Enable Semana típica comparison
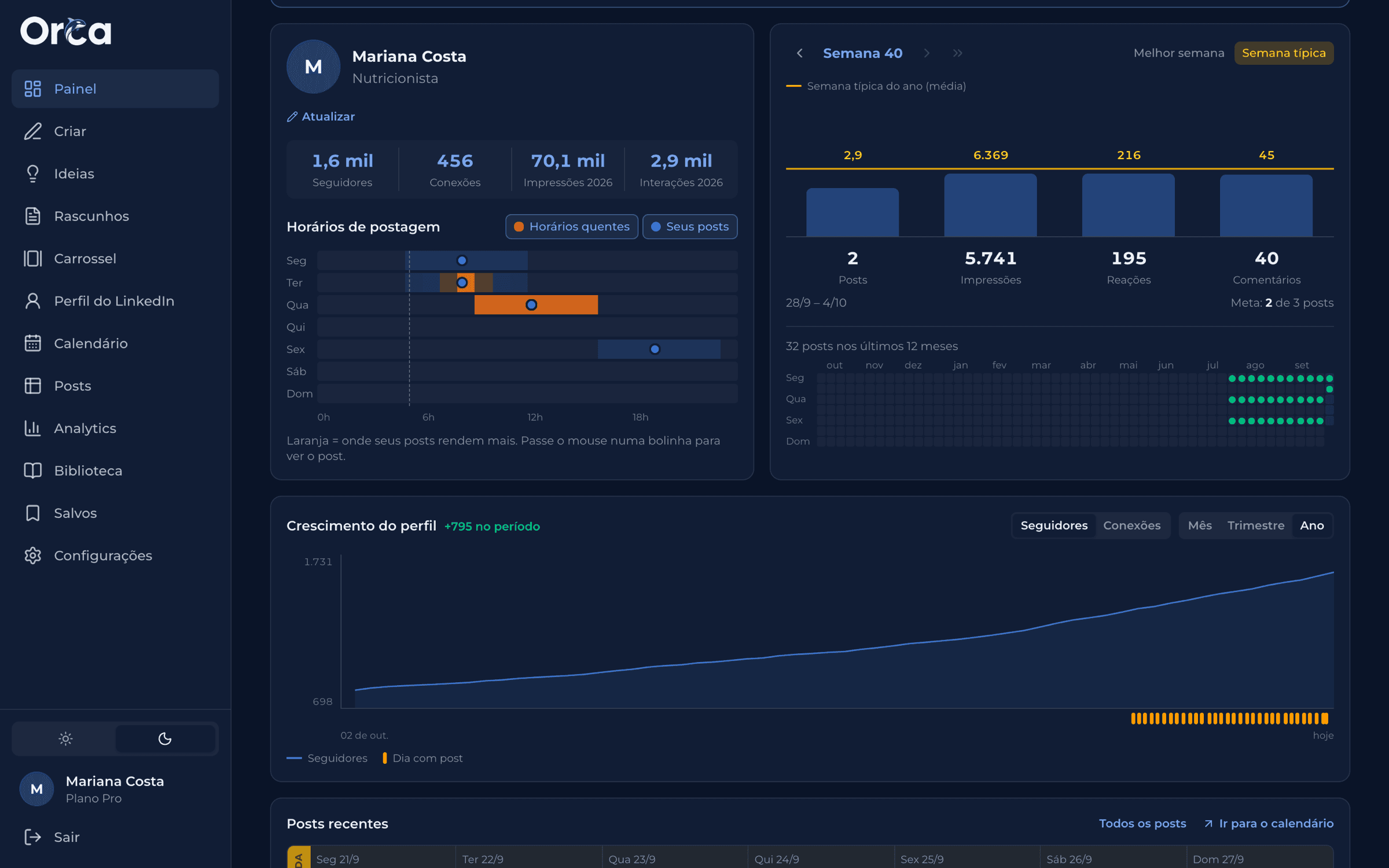1389x868 pixels. (1284, 53)
